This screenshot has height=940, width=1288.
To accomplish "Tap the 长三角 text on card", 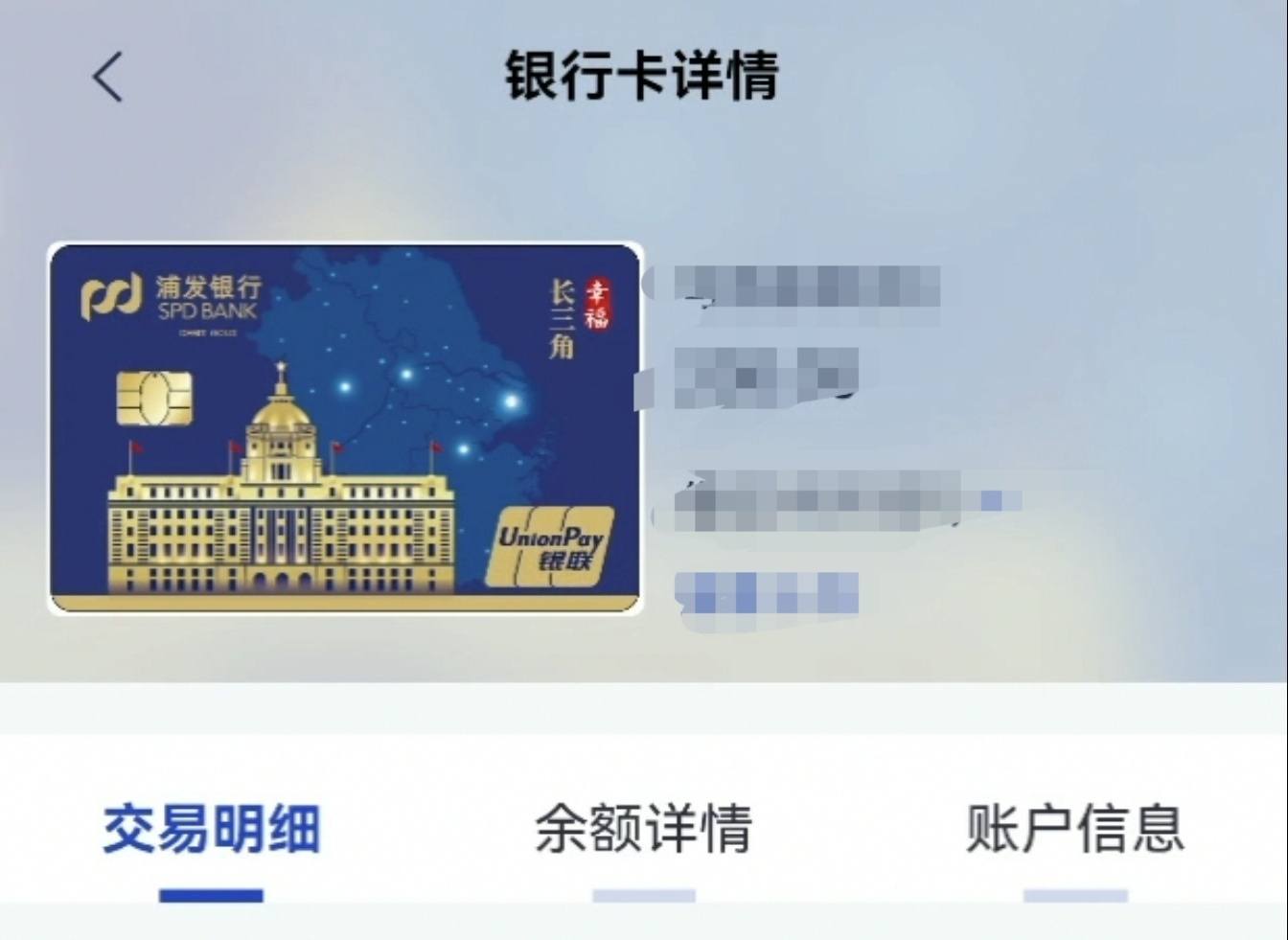I will (563, 319).
